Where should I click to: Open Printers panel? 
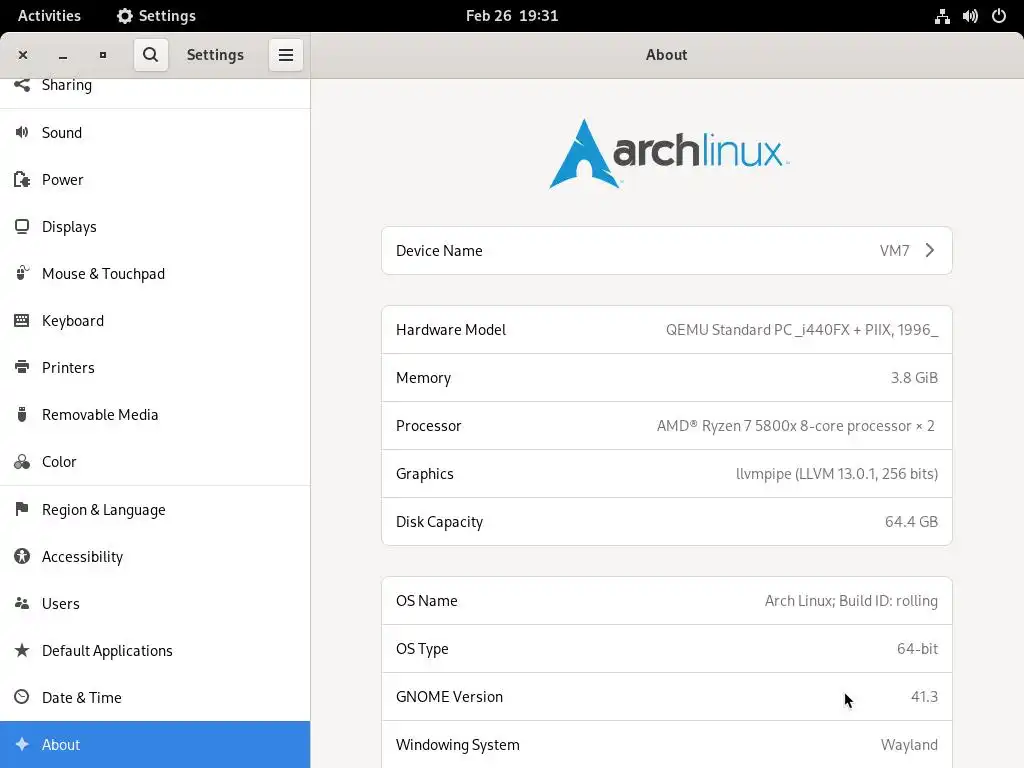(x=155, y=367)
